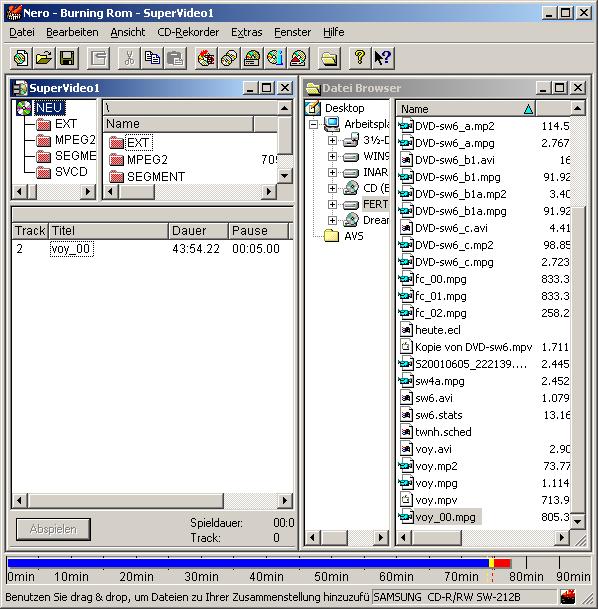This screenshot has width=598, height=609.
Task: Open the Hilfe menu
Action: (x=334, y=32)
